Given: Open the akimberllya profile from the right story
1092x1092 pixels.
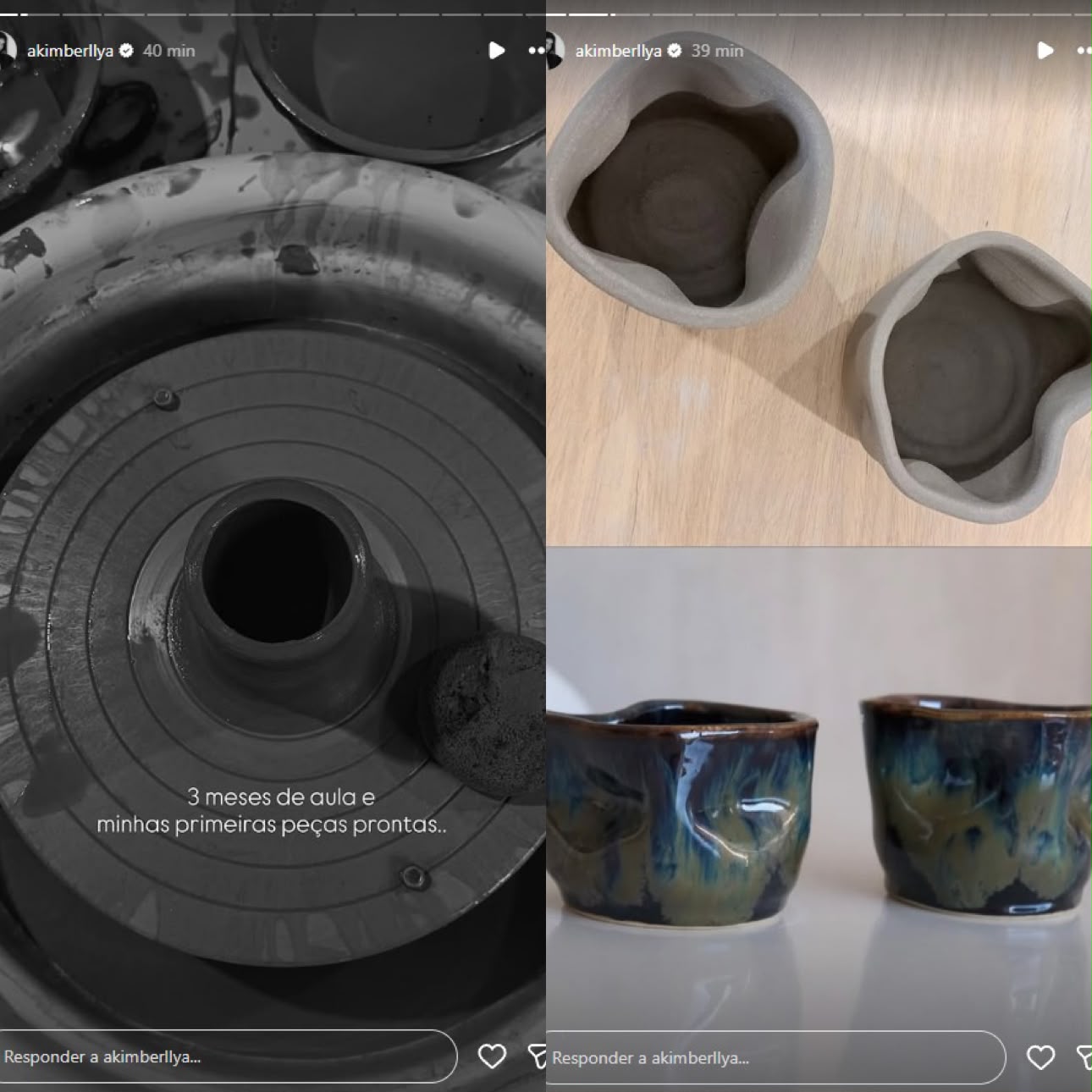Looking at the screenshot, I should point(619,51).
